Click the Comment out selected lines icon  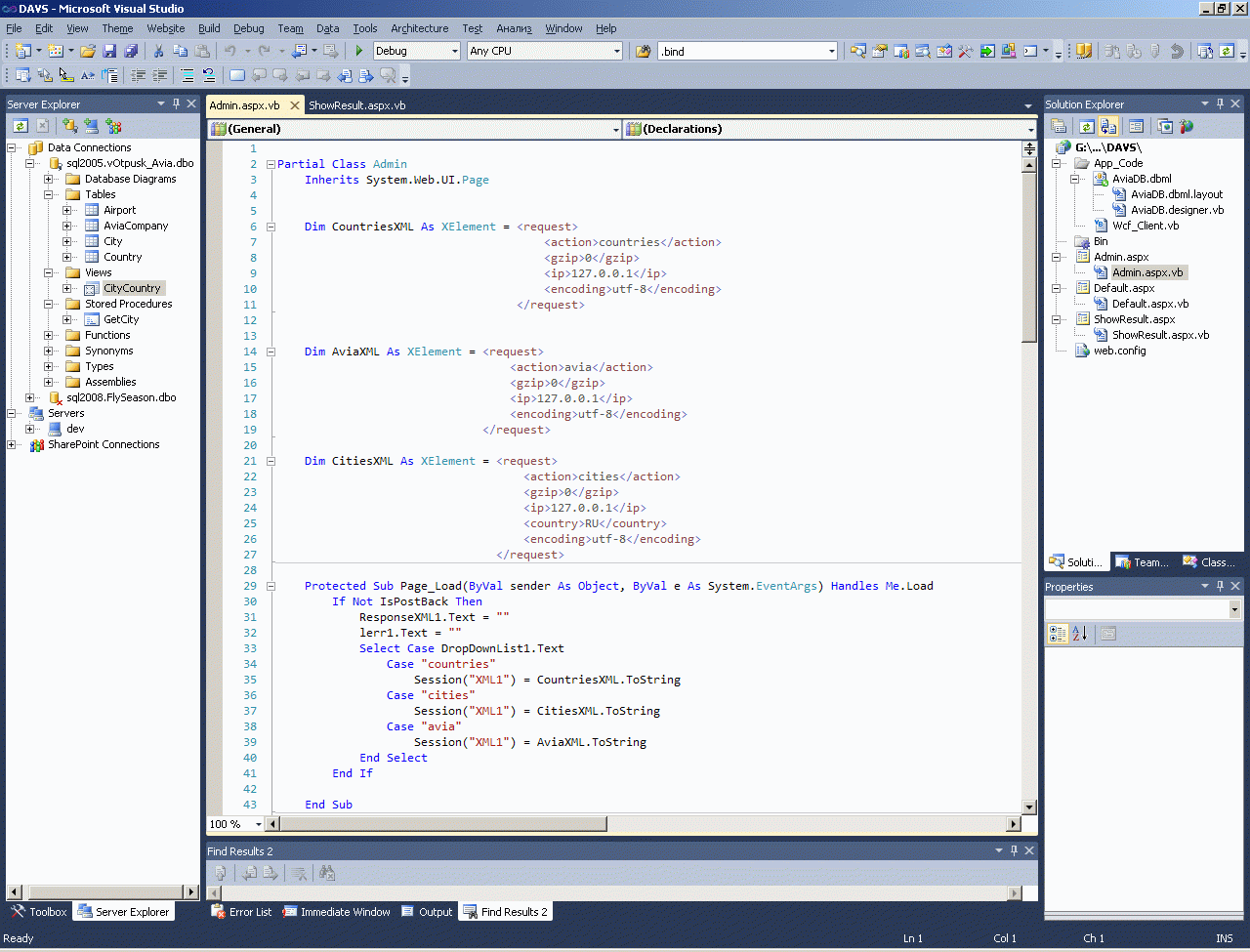[x=187, y=75]
